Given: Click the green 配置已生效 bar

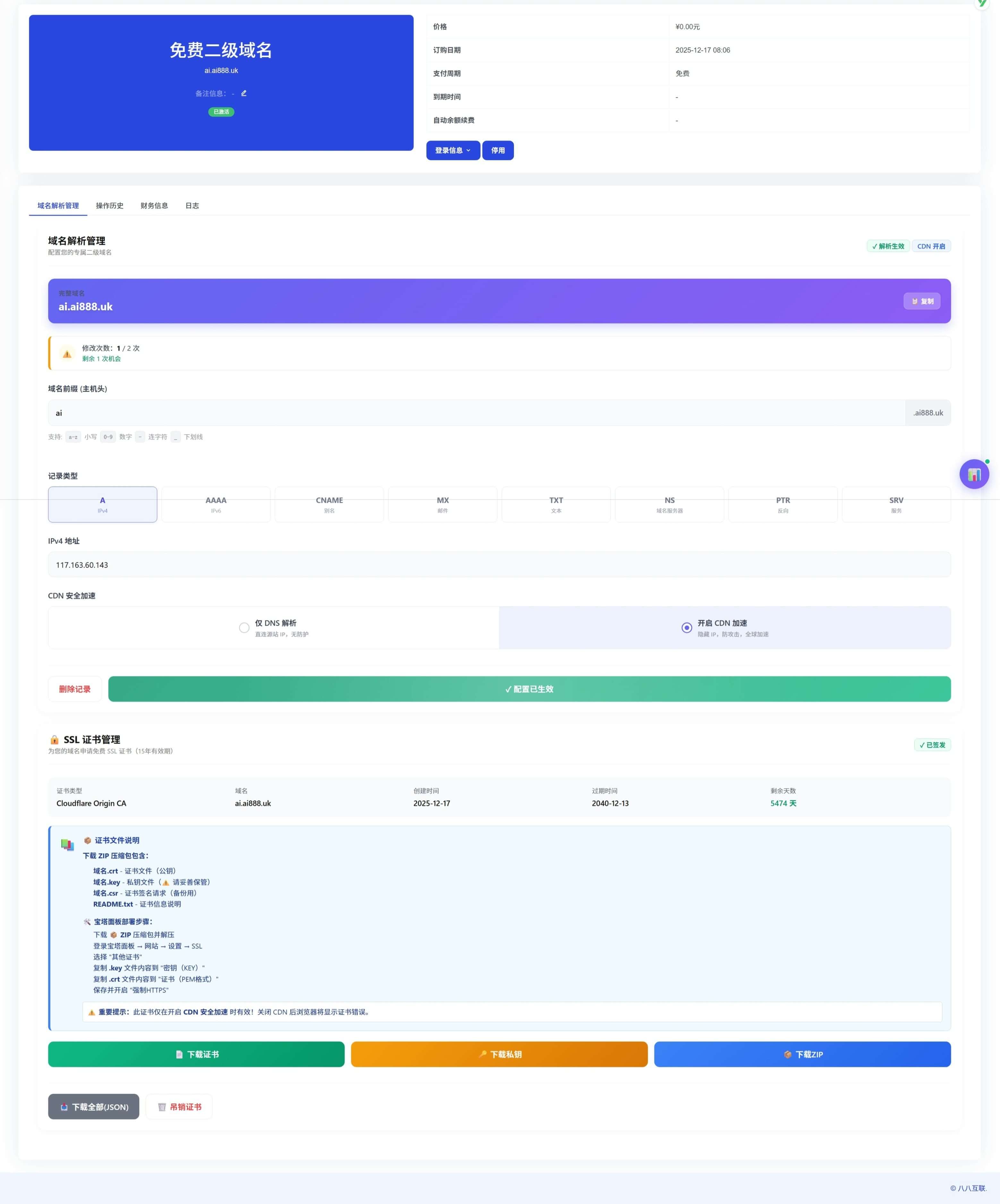Looking at the screenshot, I should click(x=529, y=689).
